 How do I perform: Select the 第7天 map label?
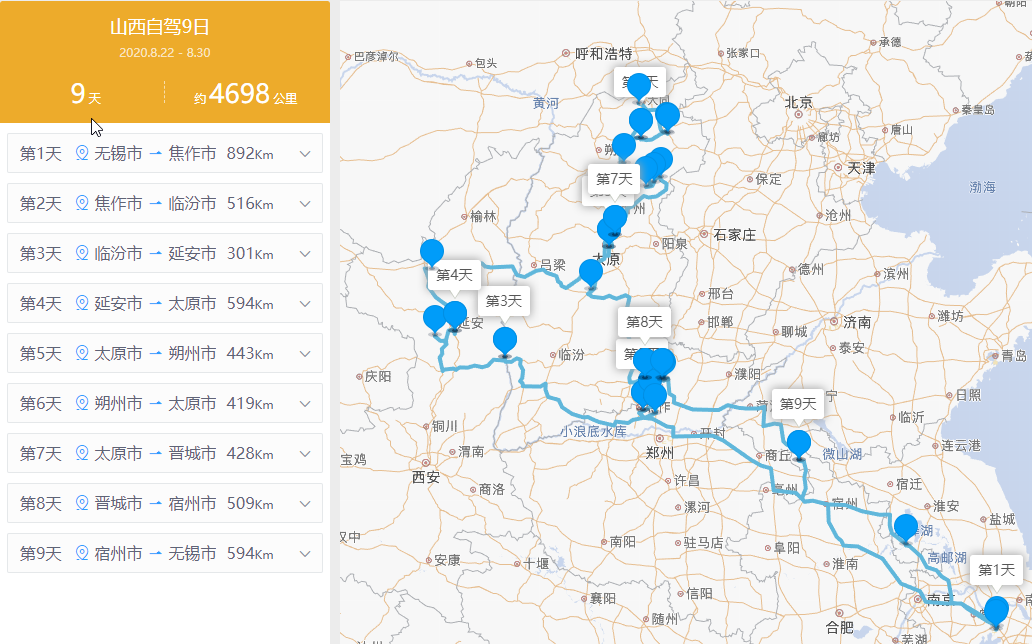pos(615,179)
